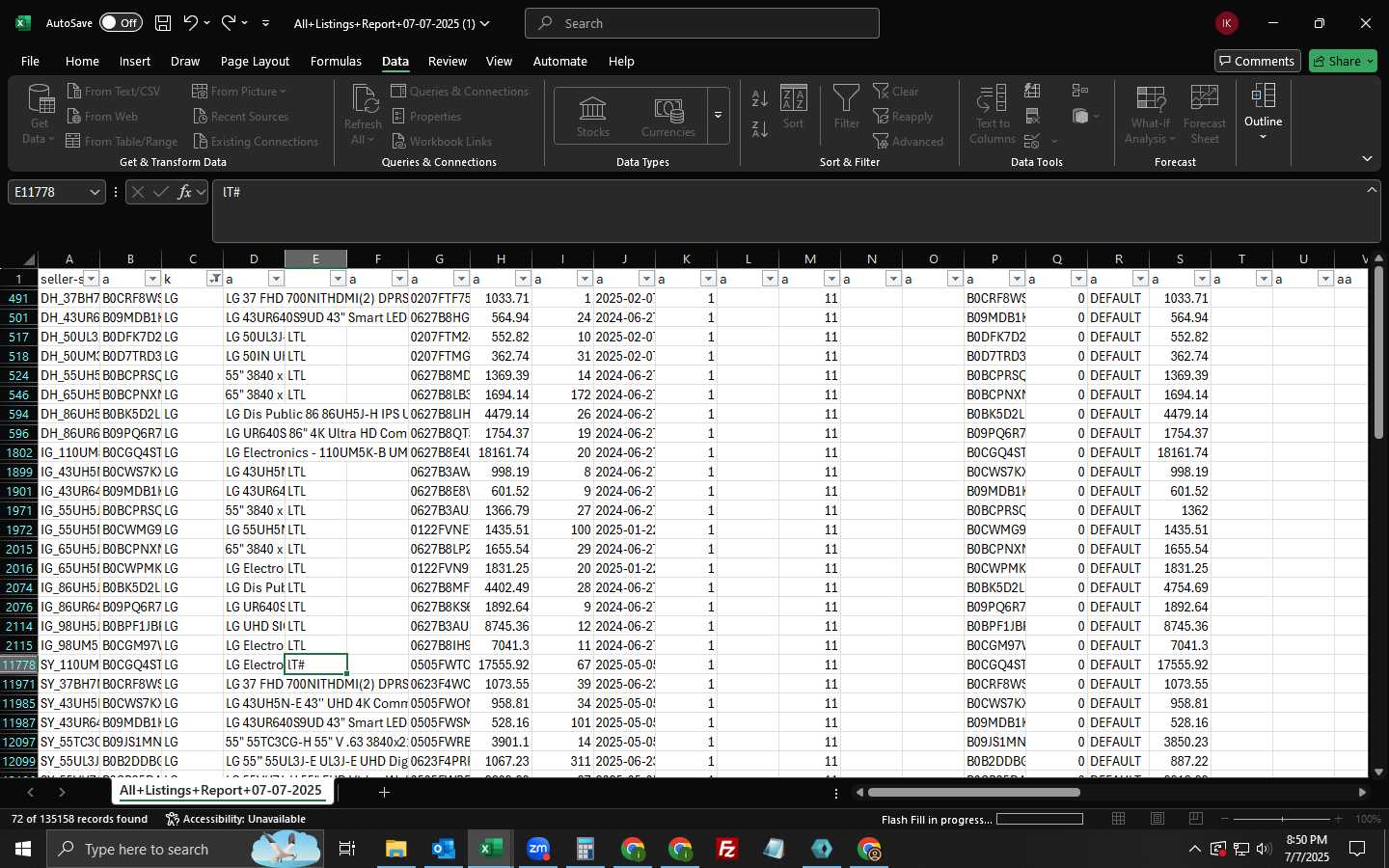This screenshot has width=1389, height=868.
Task: Switch to the Automate tab
Action: click(x=560, y=61)
